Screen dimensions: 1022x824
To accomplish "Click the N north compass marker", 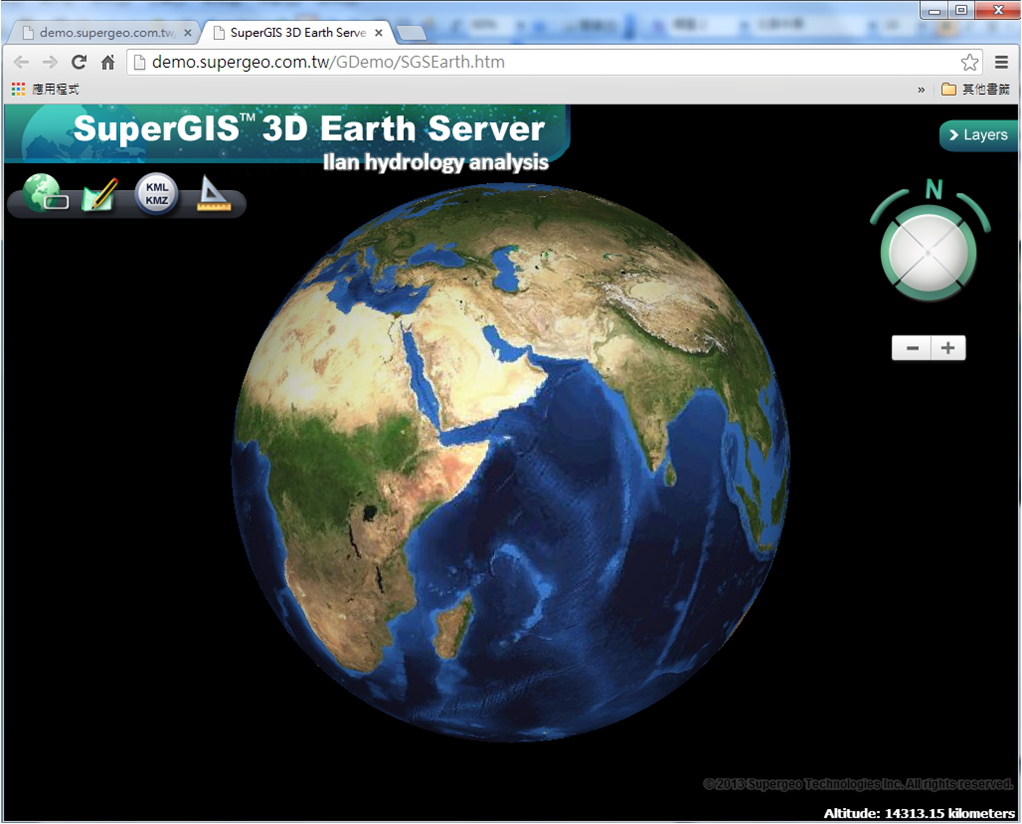I will (934, 189).
